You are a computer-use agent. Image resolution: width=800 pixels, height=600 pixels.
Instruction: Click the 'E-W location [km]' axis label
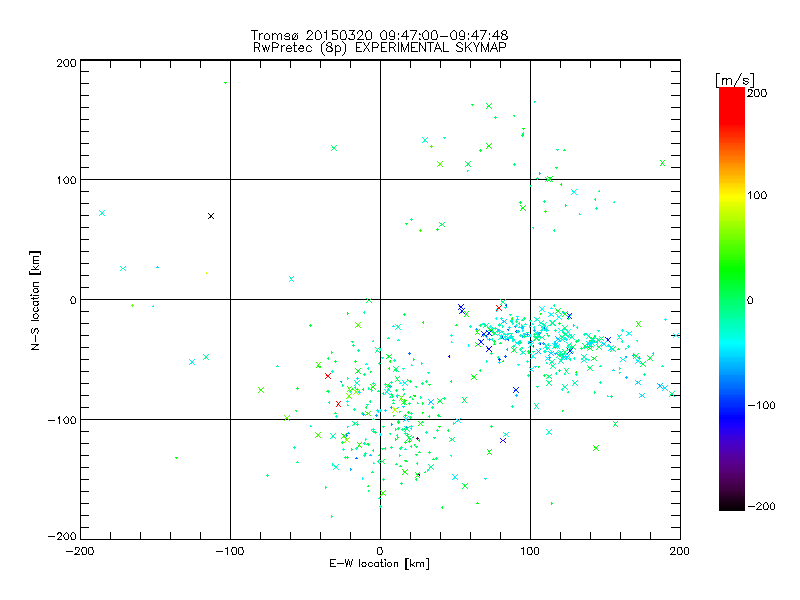(x=379, y=564)
